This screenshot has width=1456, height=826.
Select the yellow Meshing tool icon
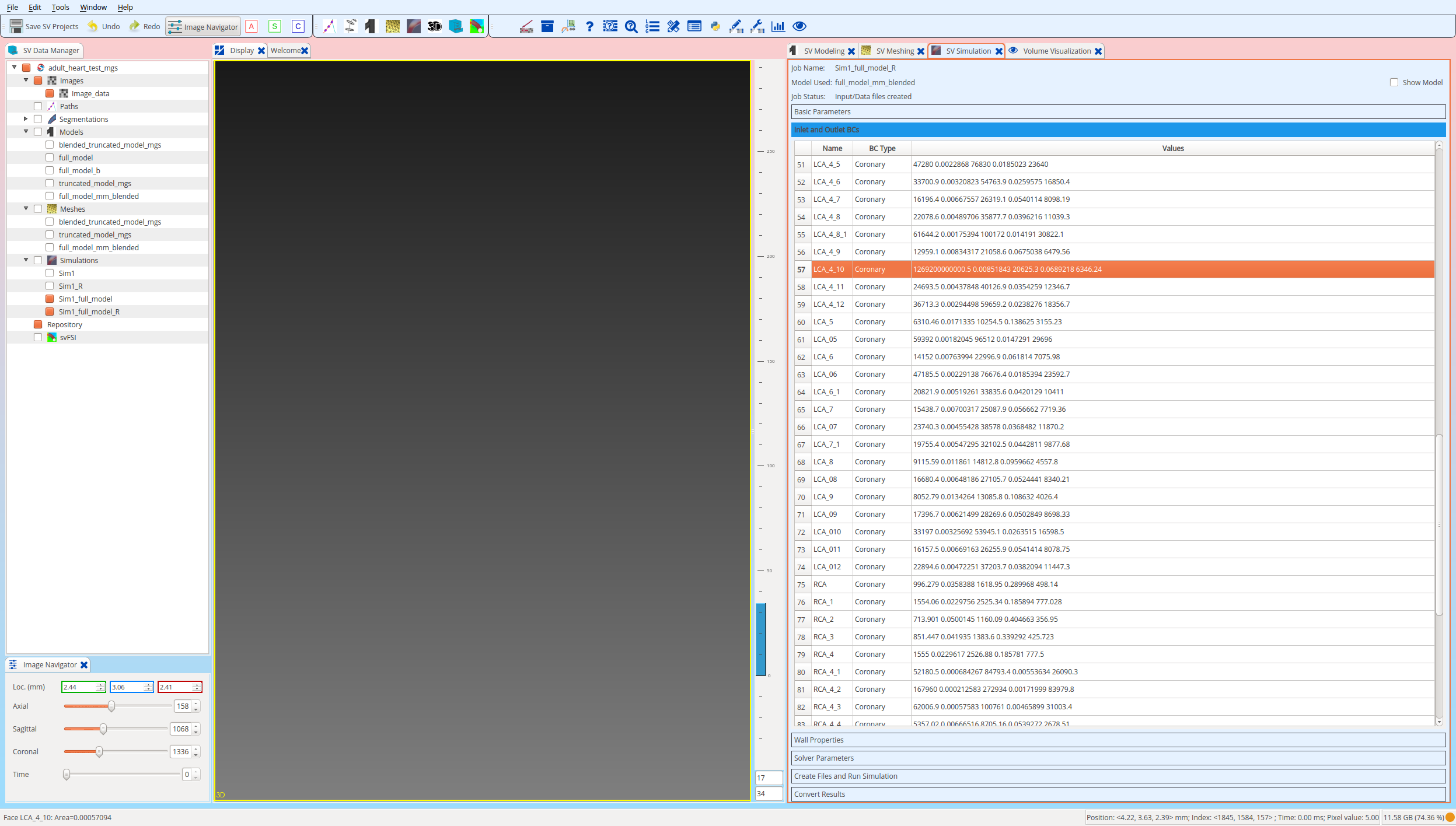pyautogui.click(x=392, y=26)
